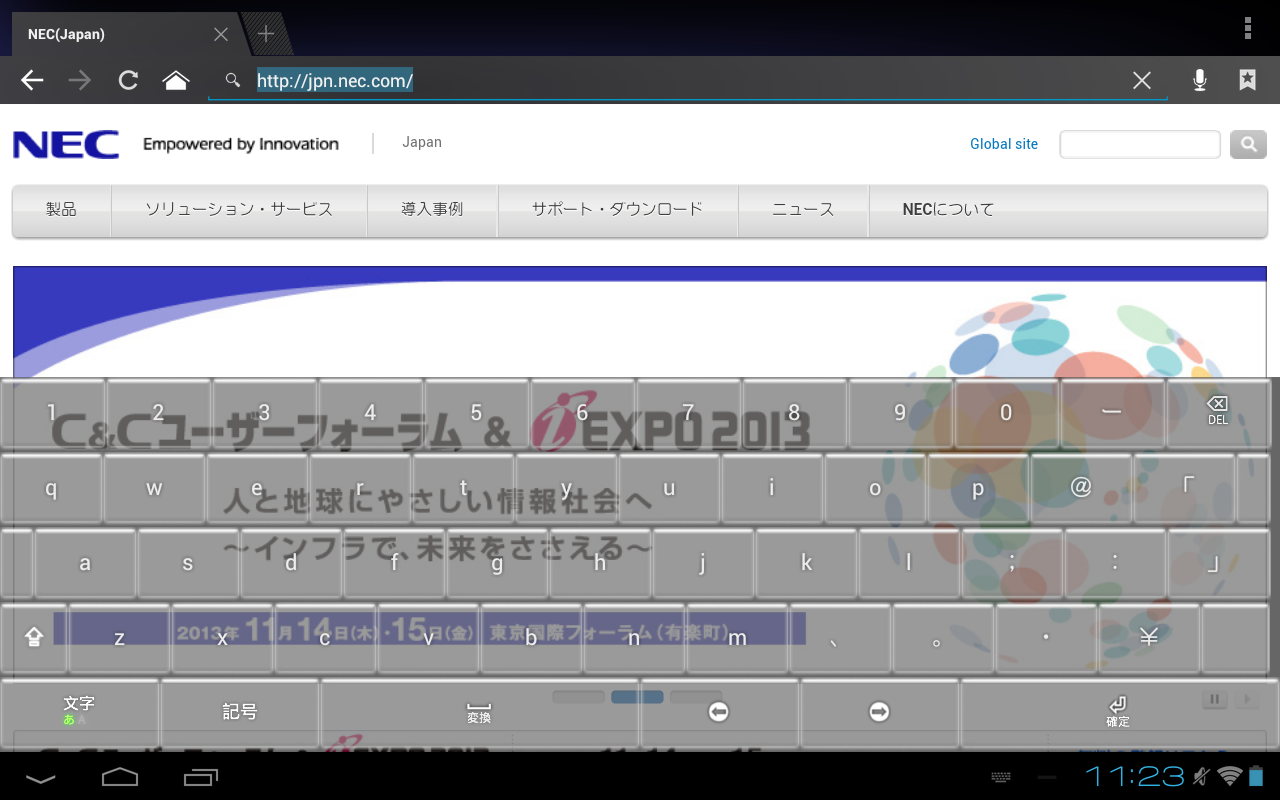Tap the left arrow cursor key
Viewport: 1280px width, 800px height.
pyautogui.click(x=719, y=712)
